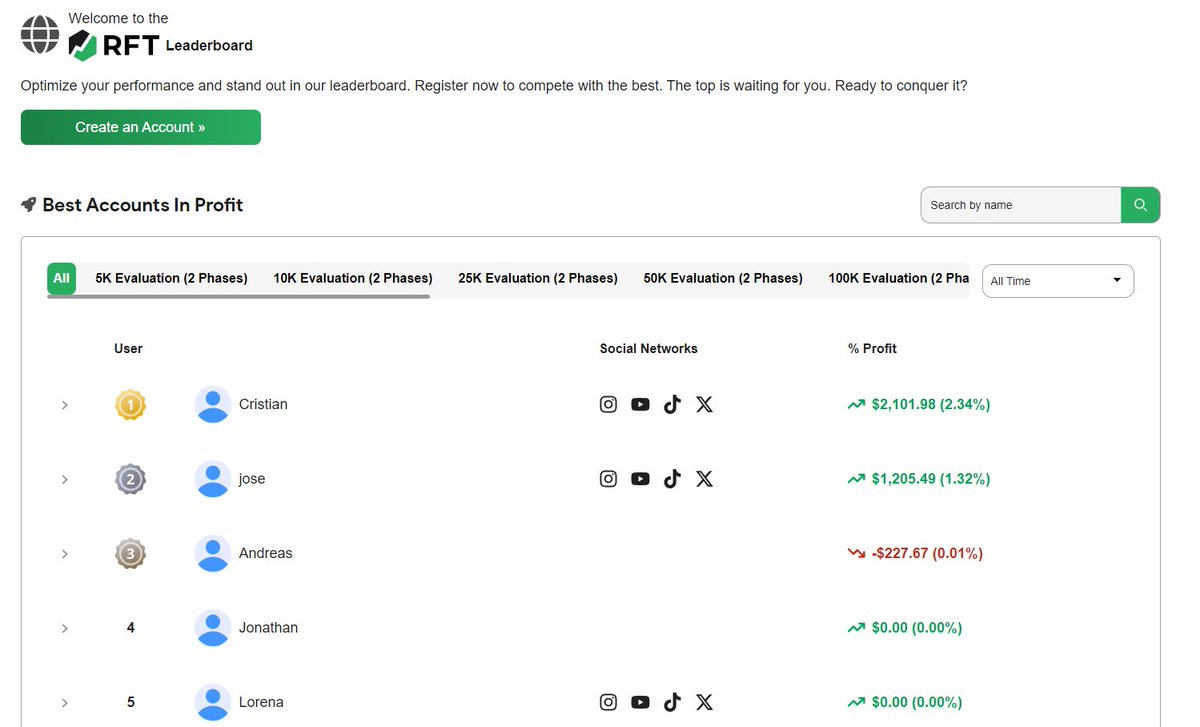Open jose's X profile icon
Screen dimensions: 1200x727
pos(704,479)
